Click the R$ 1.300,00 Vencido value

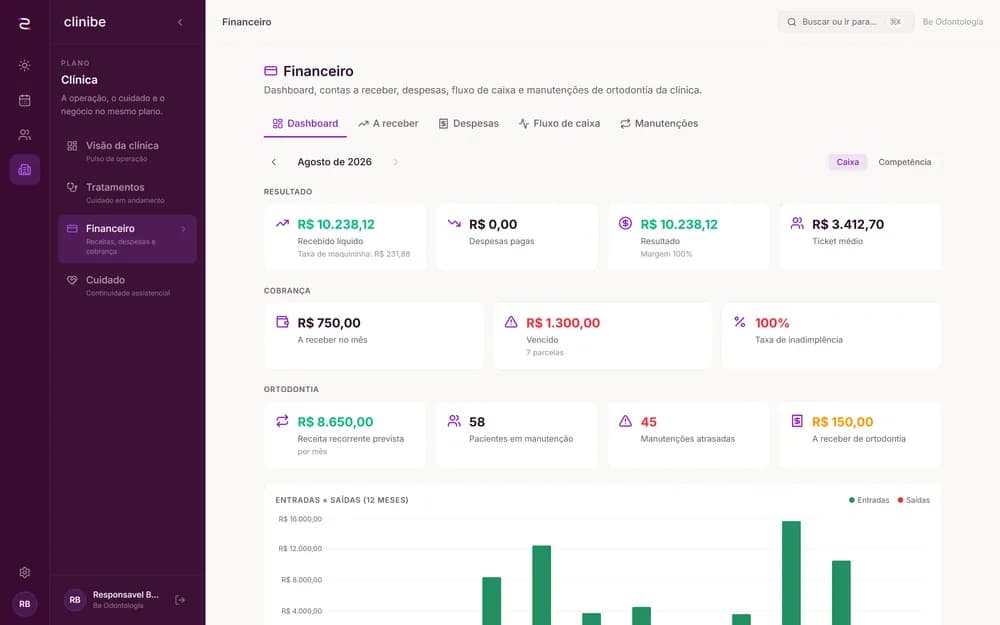point(562,323)
